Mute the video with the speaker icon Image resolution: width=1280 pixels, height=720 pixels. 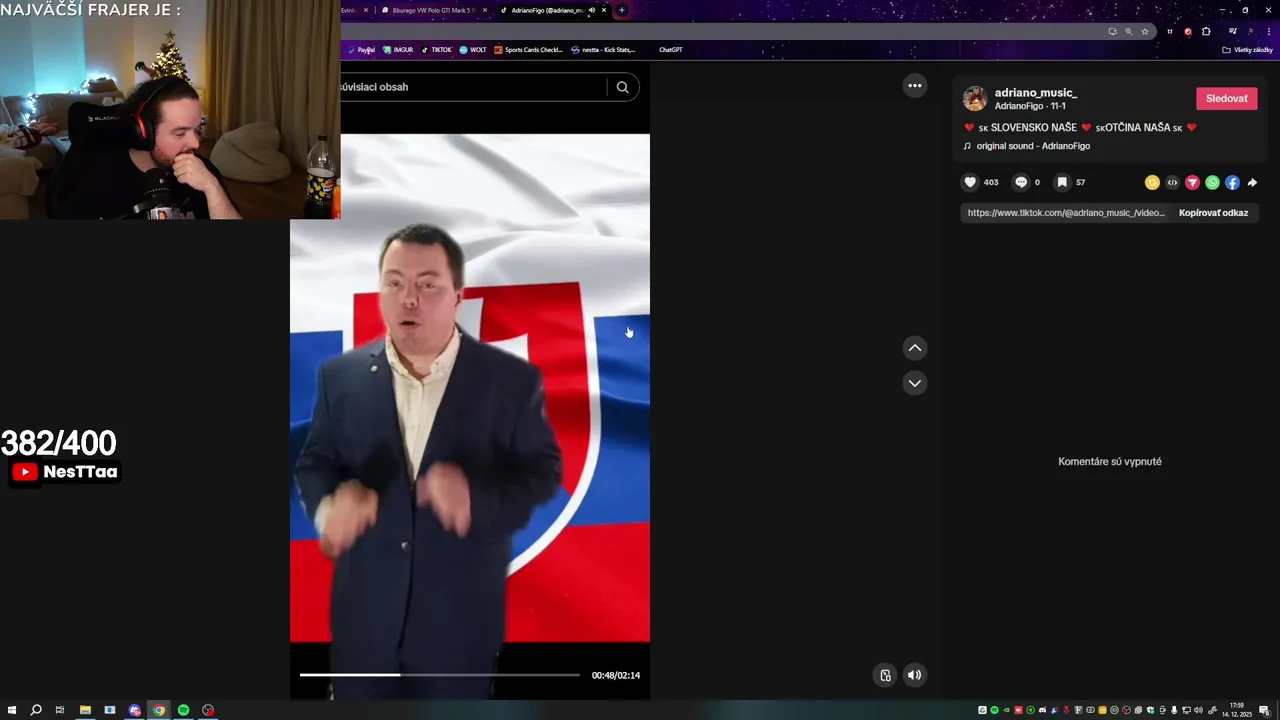(914, 675)
